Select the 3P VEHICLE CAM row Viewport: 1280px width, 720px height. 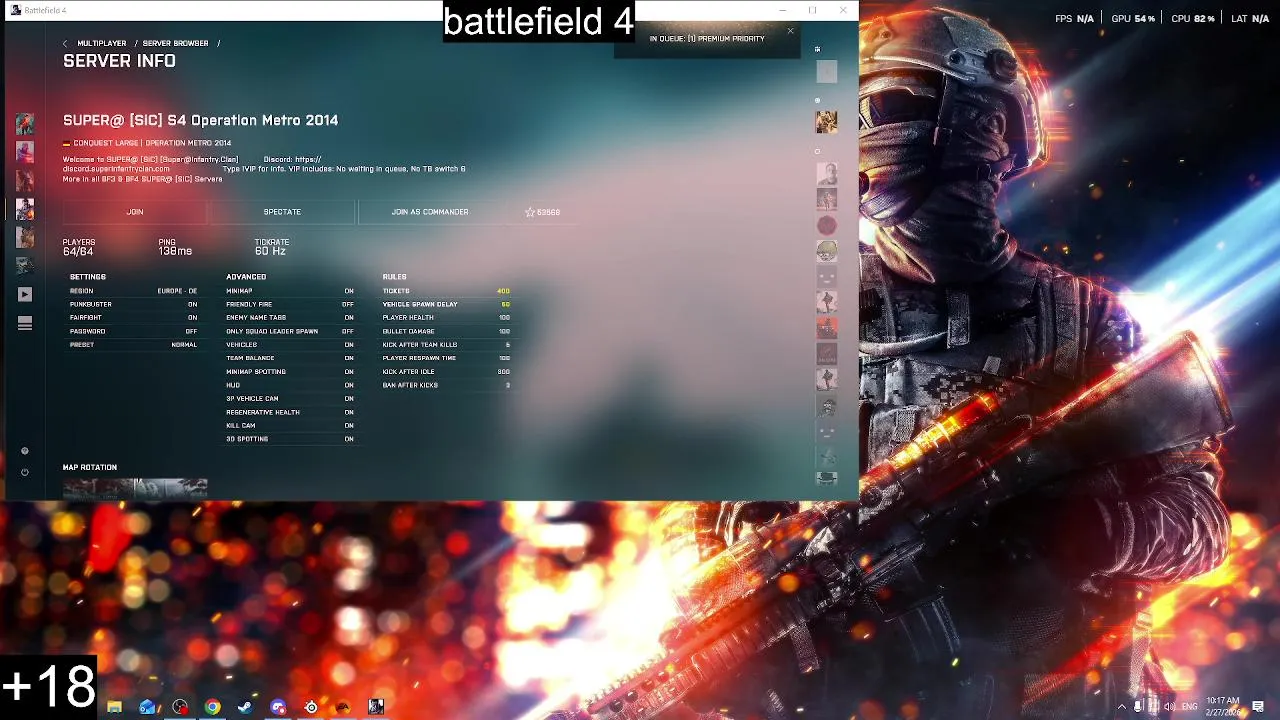pyautogui.click(x=290, y=399)
